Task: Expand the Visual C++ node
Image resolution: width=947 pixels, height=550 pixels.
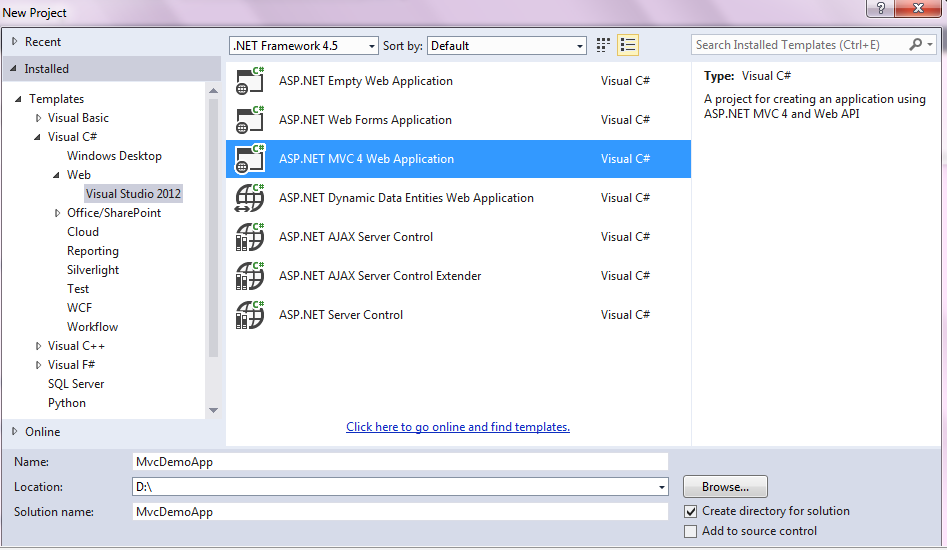Action: pos(38,346)
